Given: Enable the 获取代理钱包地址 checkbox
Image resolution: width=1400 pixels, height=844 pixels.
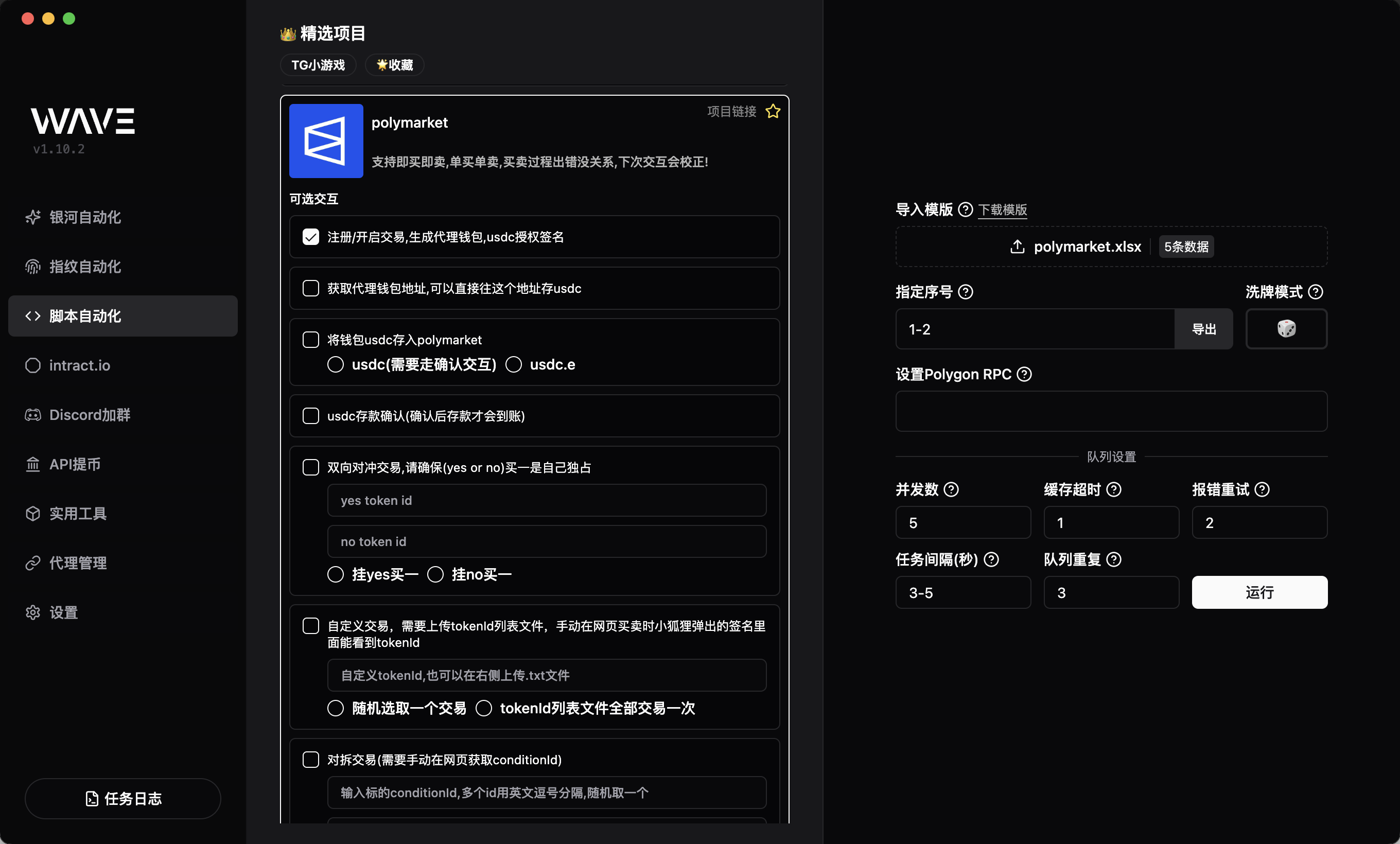Looking at the screenshot, I should pyautogui.click(x=311, y=289).
